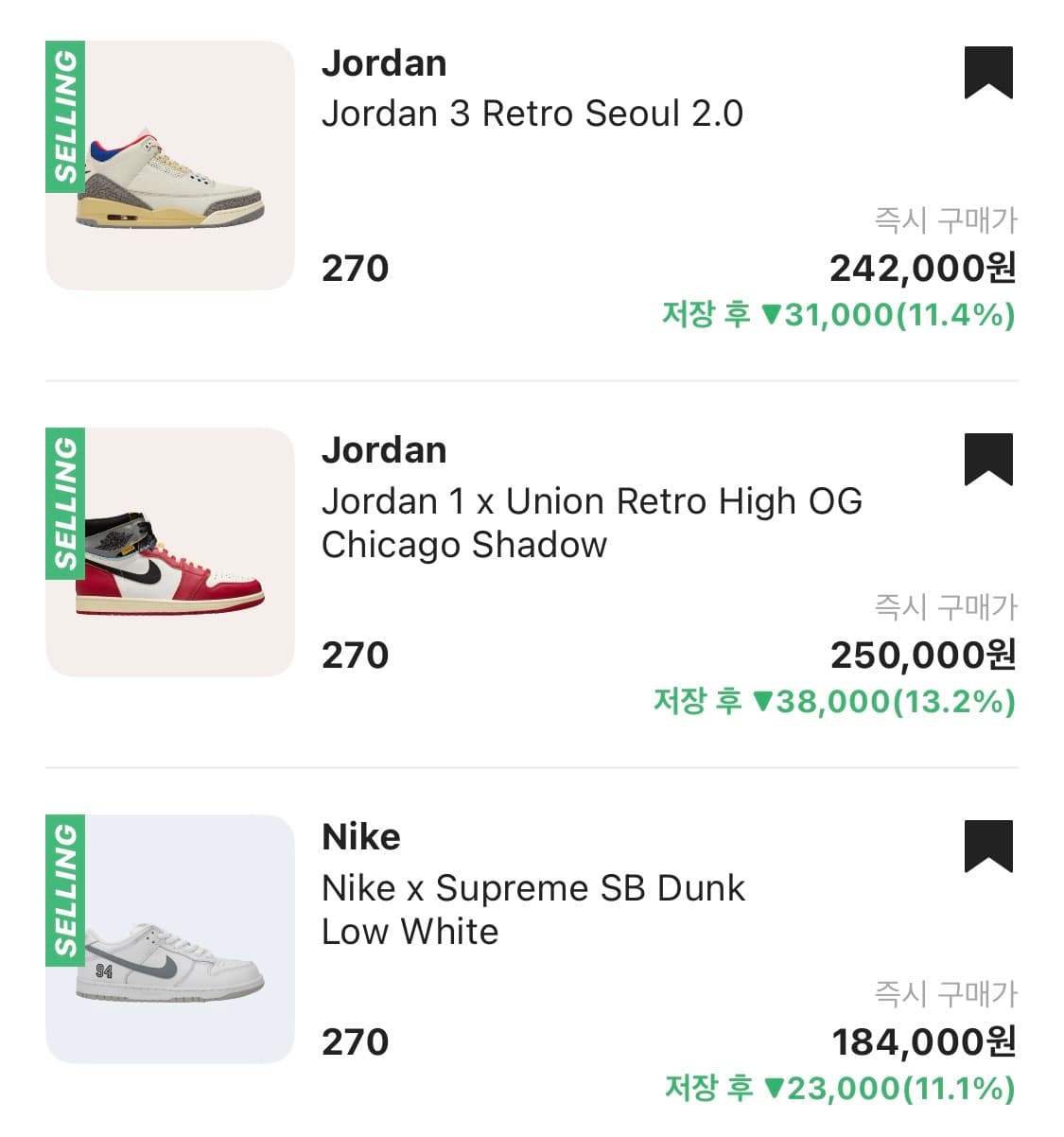Click the ▼31,000 (11.4%) price drop text
This screenshot has height=1137, width=1064.
[838, 314]
